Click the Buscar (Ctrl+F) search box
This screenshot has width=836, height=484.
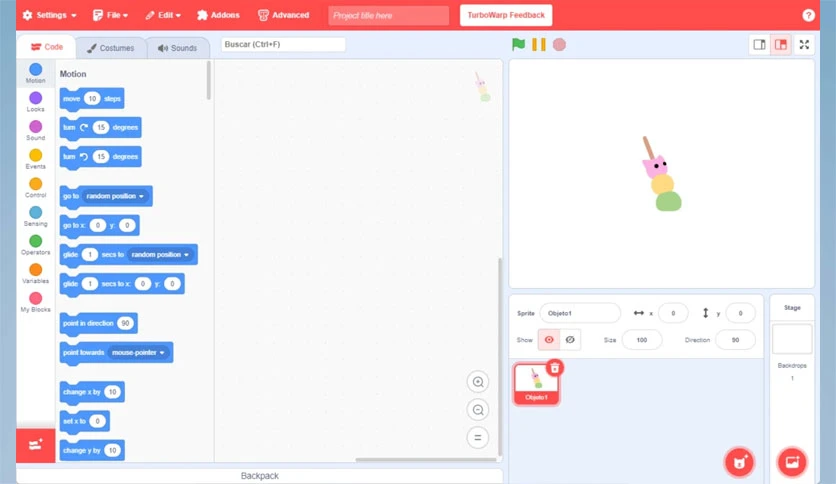click(x=283, y=44)
